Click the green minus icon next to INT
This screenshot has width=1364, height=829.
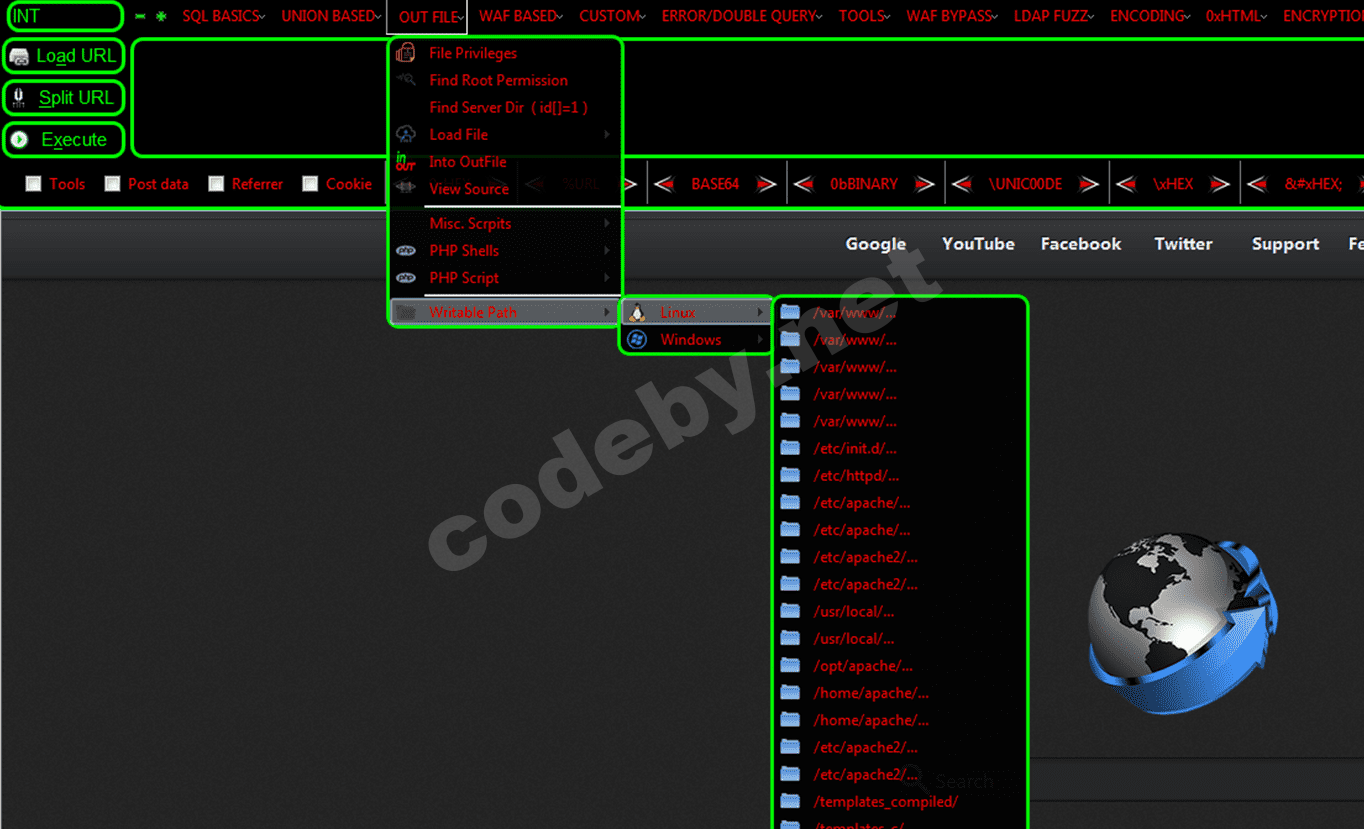(x=140, y=16)
